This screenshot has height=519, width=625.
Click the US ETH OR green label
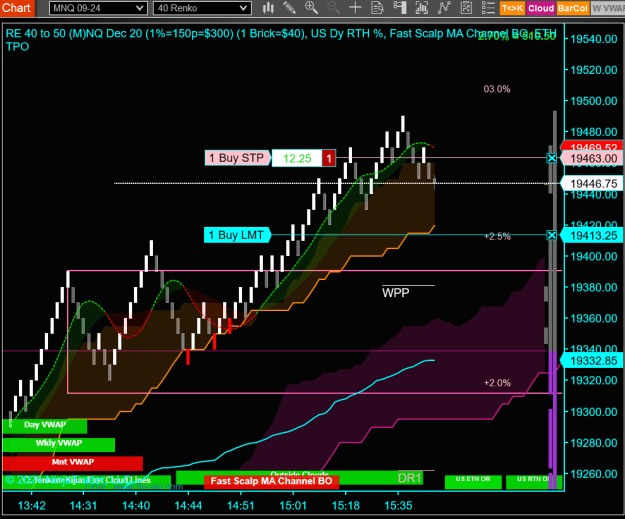[x=473, y=481]
